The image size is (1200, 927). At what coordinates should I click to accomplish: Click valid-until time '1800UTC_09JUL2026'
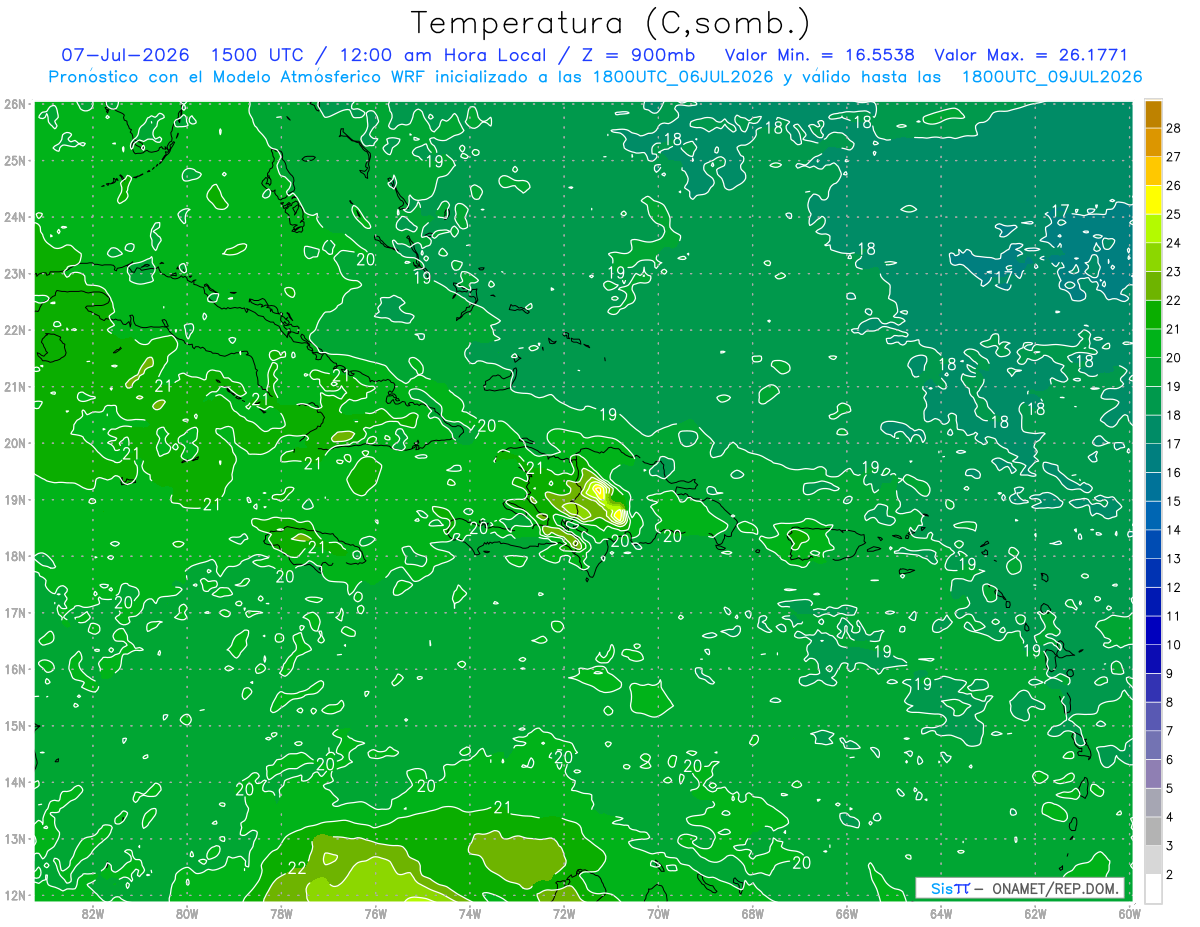pyautogui.click(x=1052, y=77)
